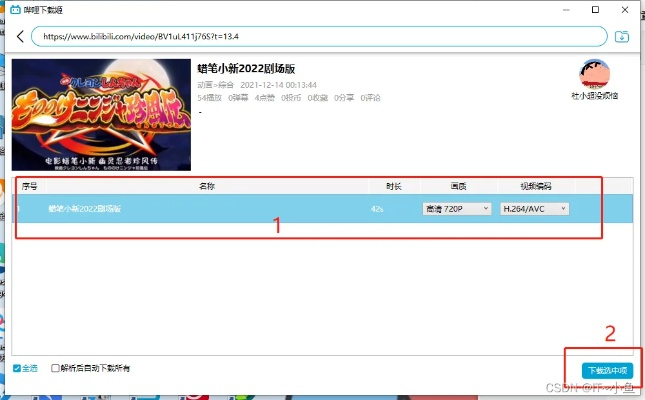The width and height of the screenshot is (645, 400).
Task: Click the 名称 column header
Action: [207, 186]
